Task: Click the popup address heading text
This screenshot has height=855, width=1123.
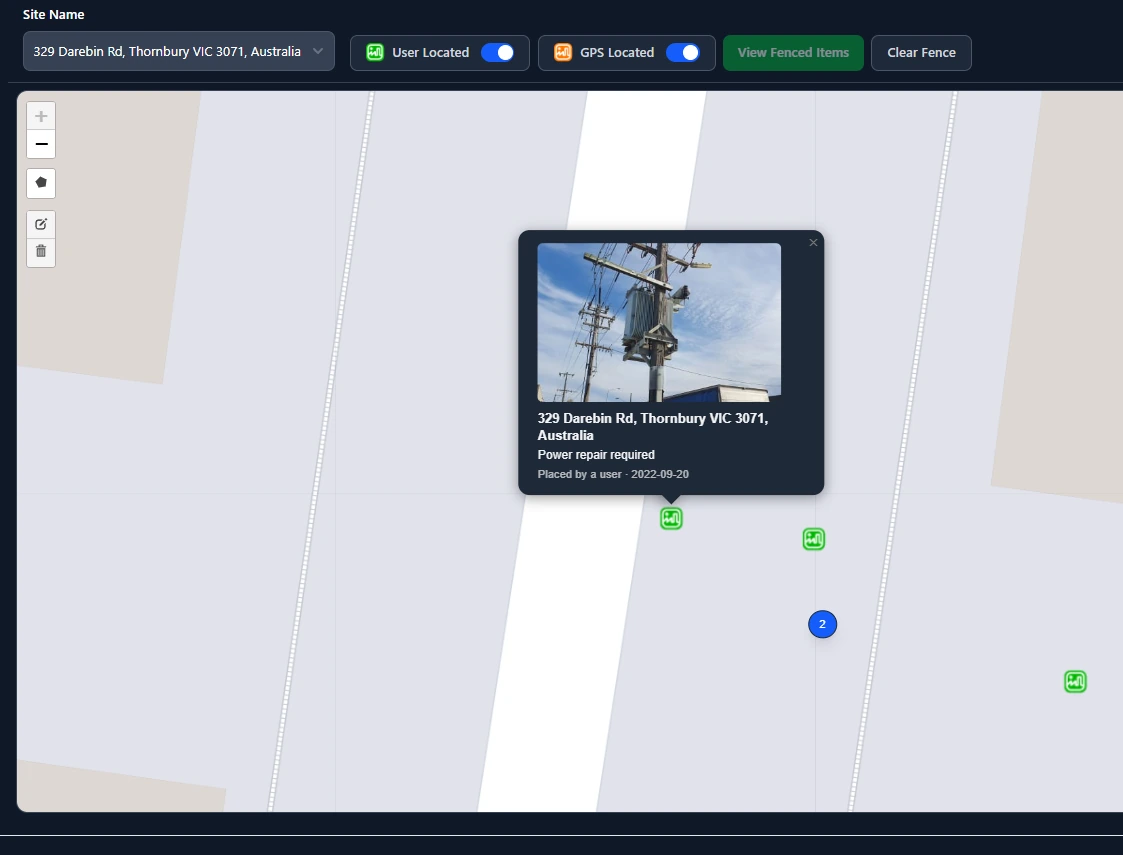Action: [652, 427]
